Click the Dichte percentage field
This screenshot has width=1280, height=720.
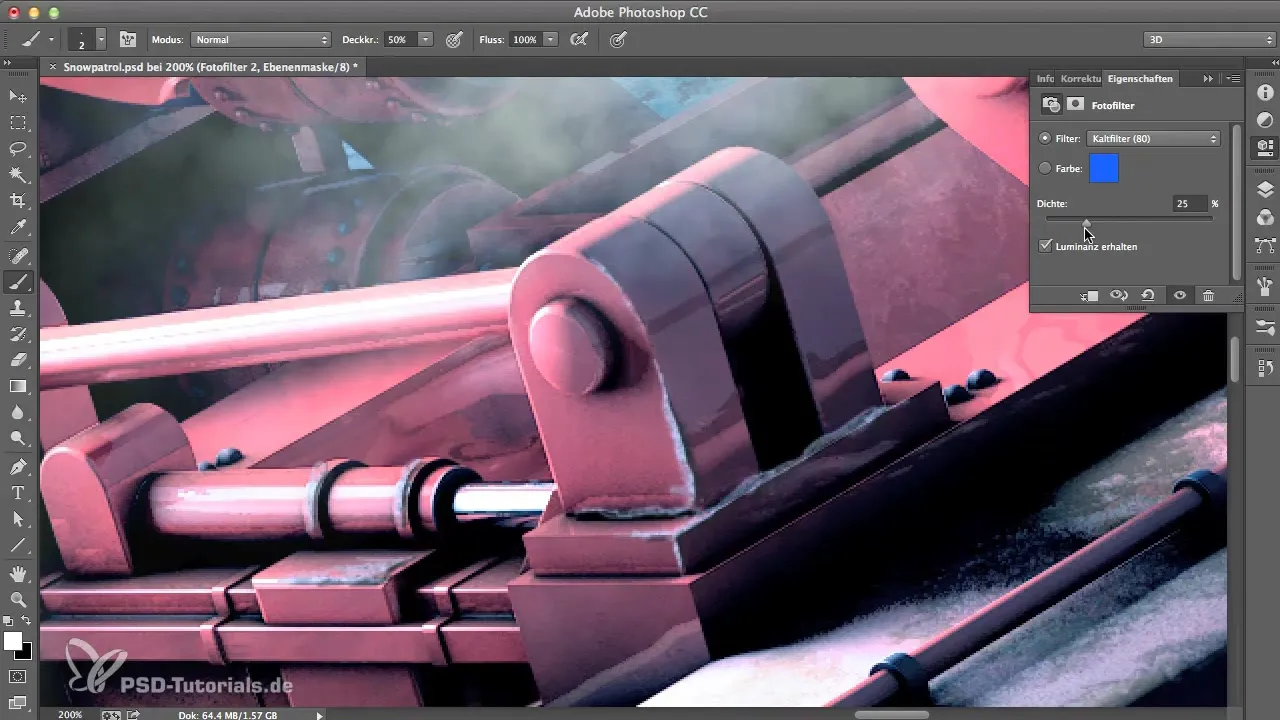(1190, 203)
